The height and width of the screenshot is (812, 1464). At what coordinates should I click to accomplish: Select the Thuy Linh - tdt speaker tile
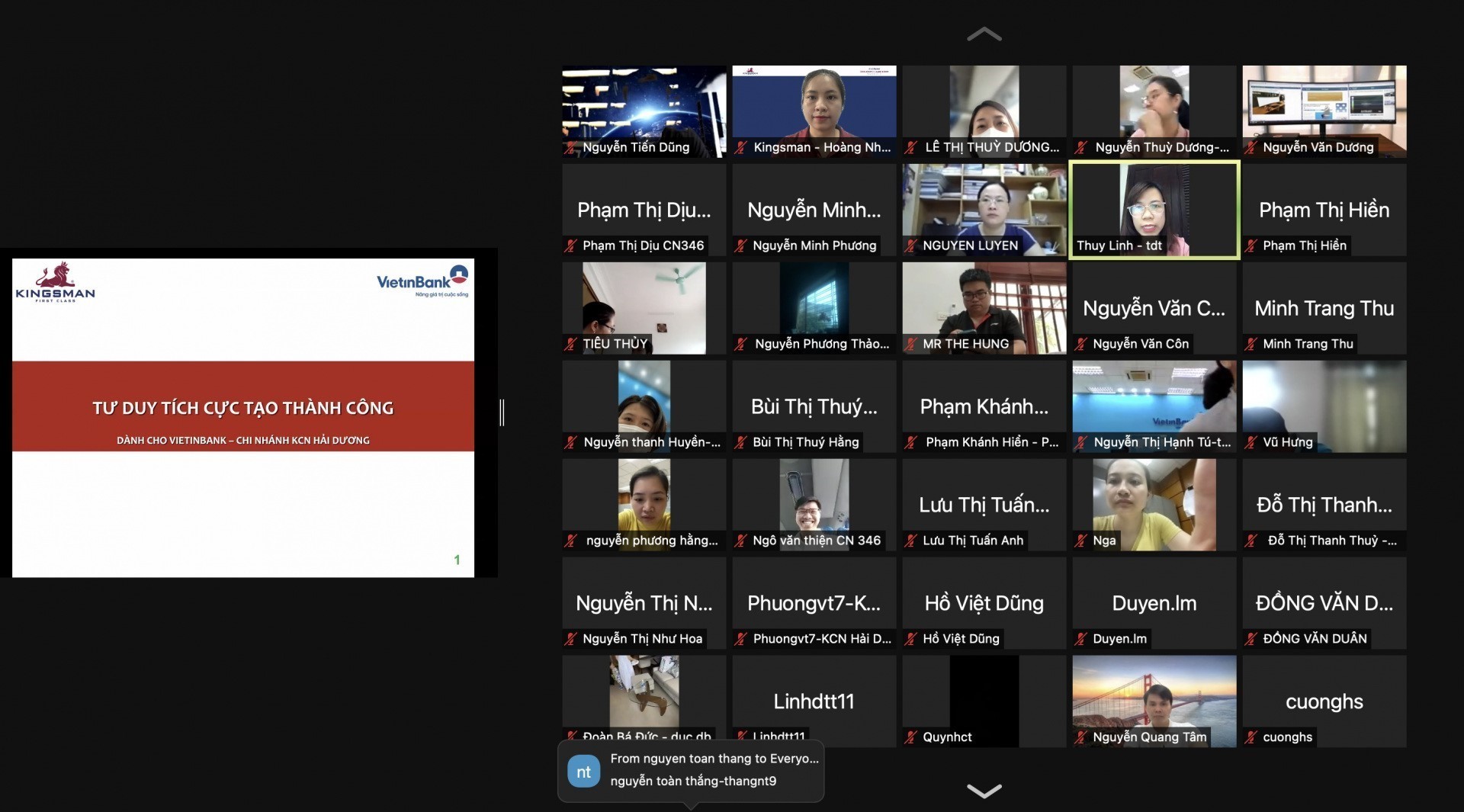[1154, 210]
